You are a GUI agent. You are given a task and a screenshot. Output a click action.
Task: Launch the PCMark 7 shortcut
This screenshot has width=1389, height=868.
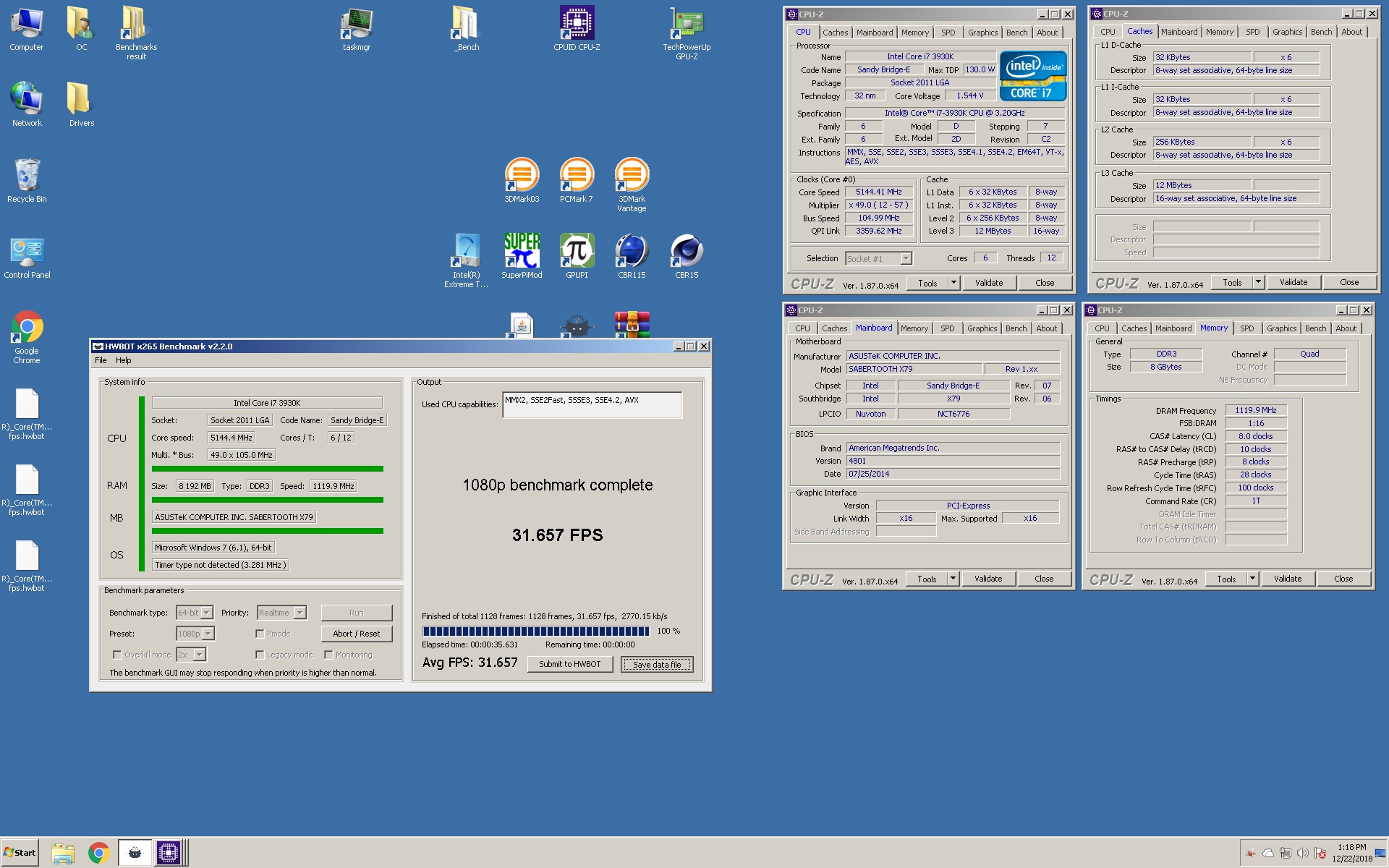577,180
